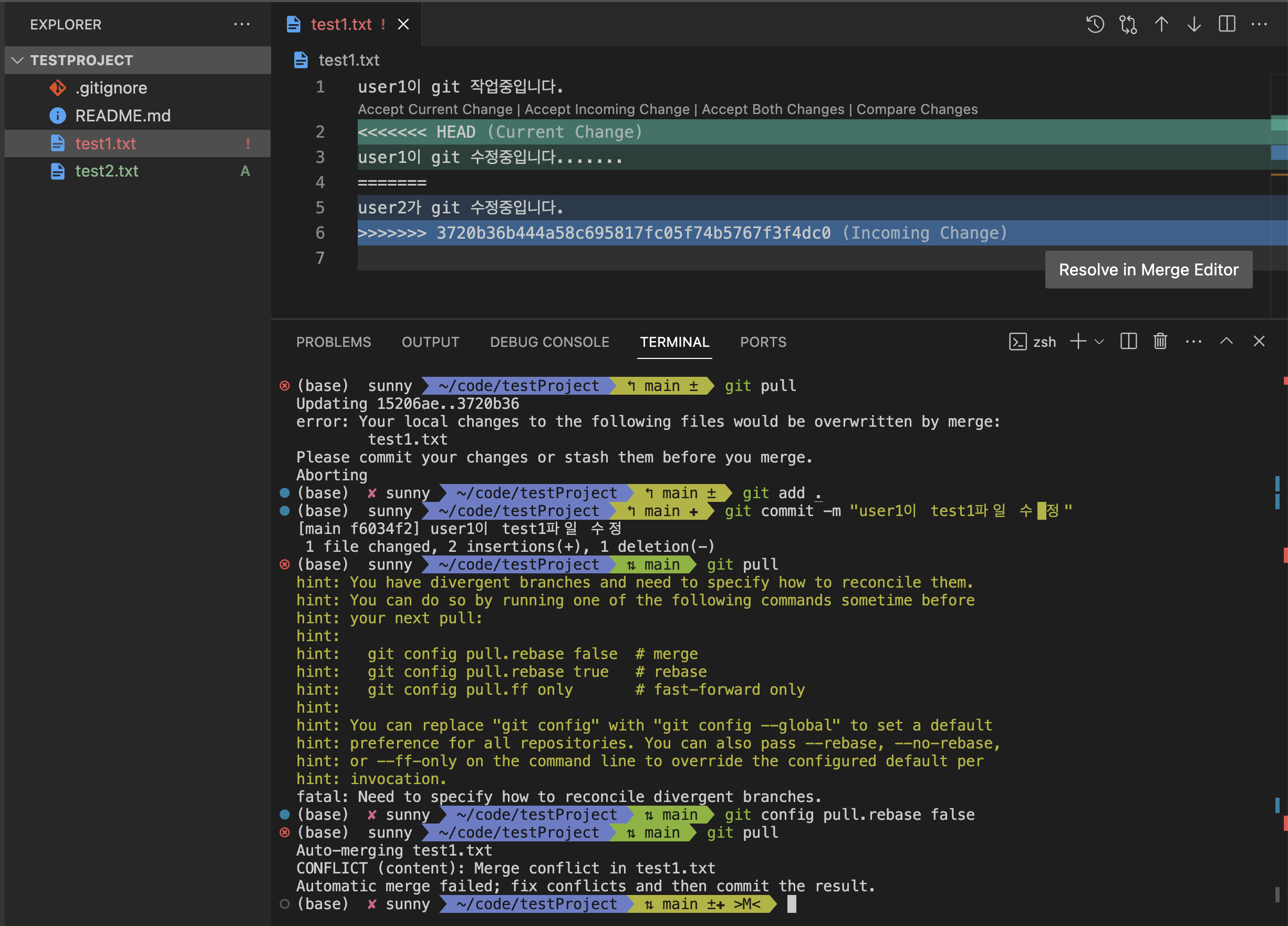Click the open changes compare icon
The image size is (1288, 926).
1128,24
